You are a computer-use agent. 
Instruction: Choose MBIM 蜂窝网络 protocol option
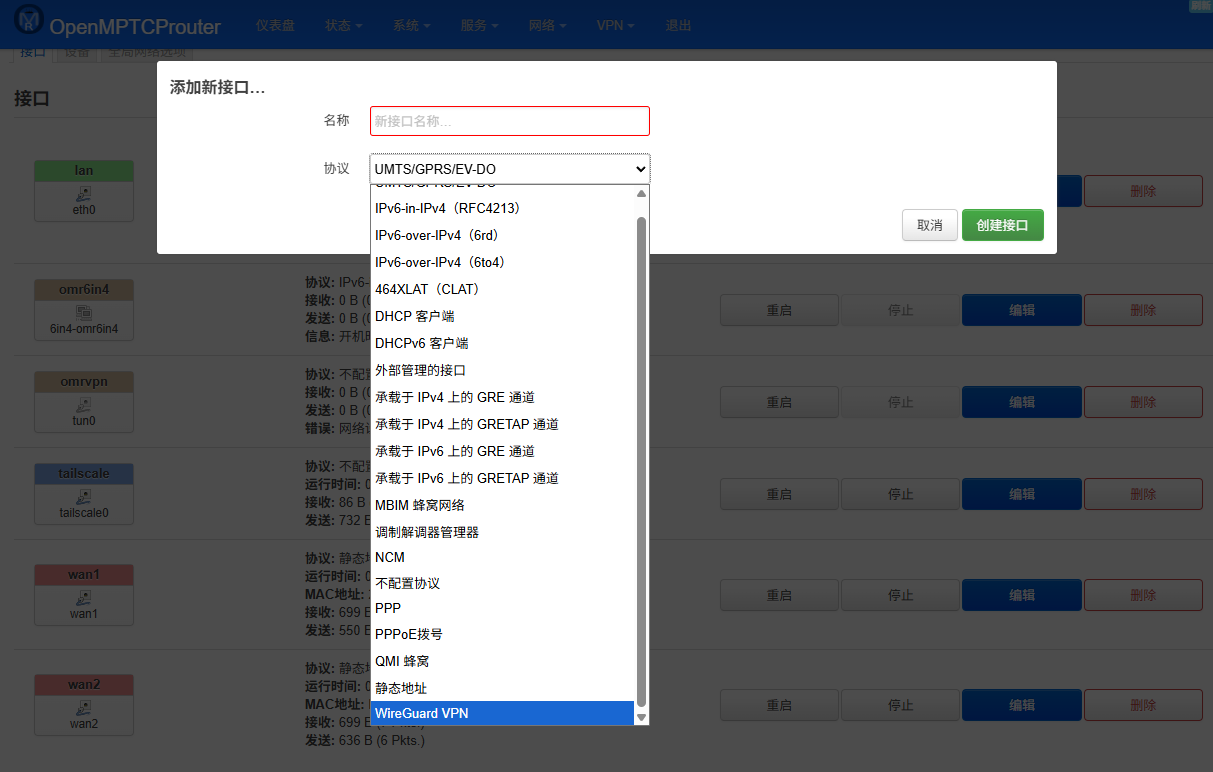502,505
